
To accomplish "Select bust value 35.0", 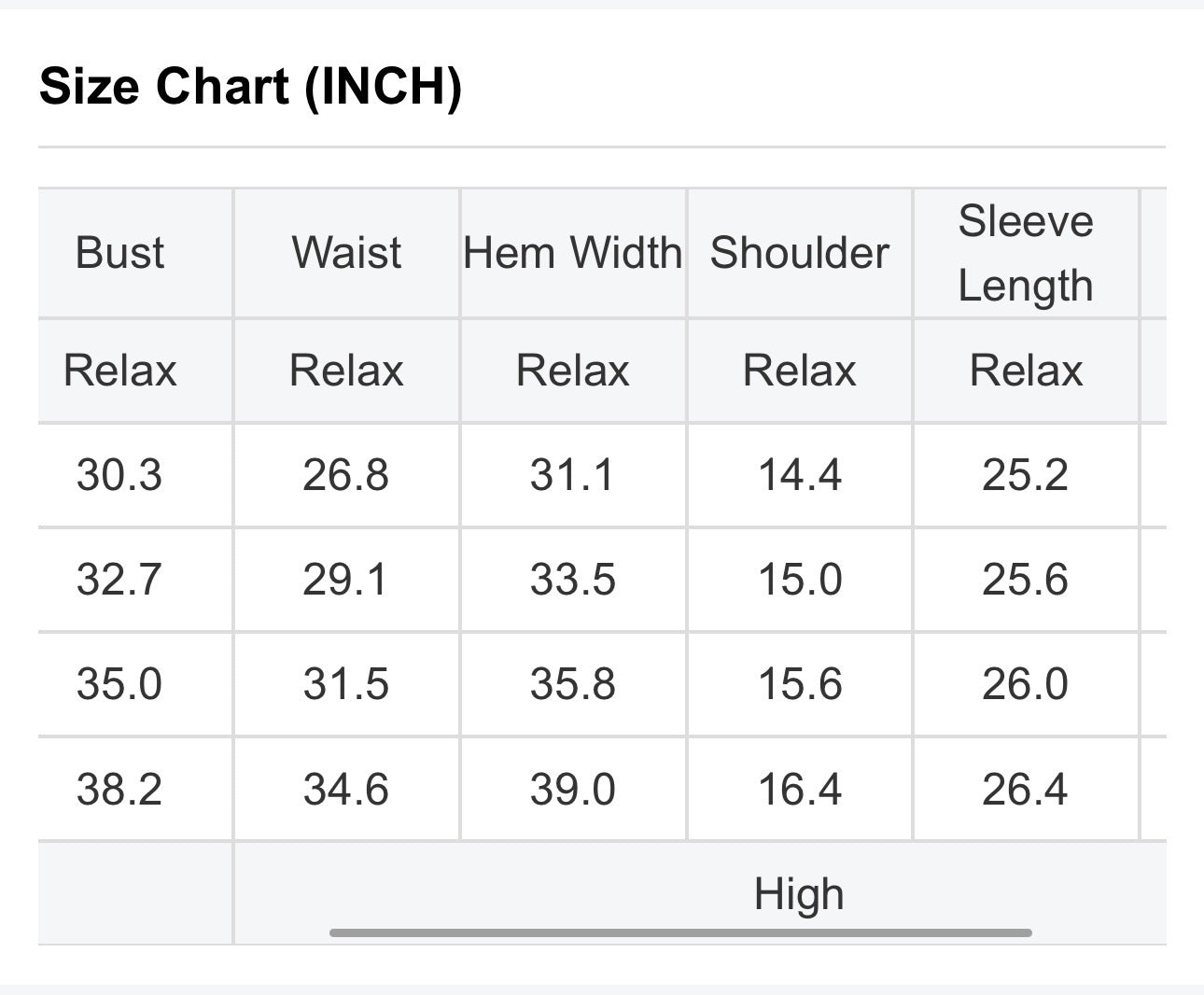I will coord(119,684).
